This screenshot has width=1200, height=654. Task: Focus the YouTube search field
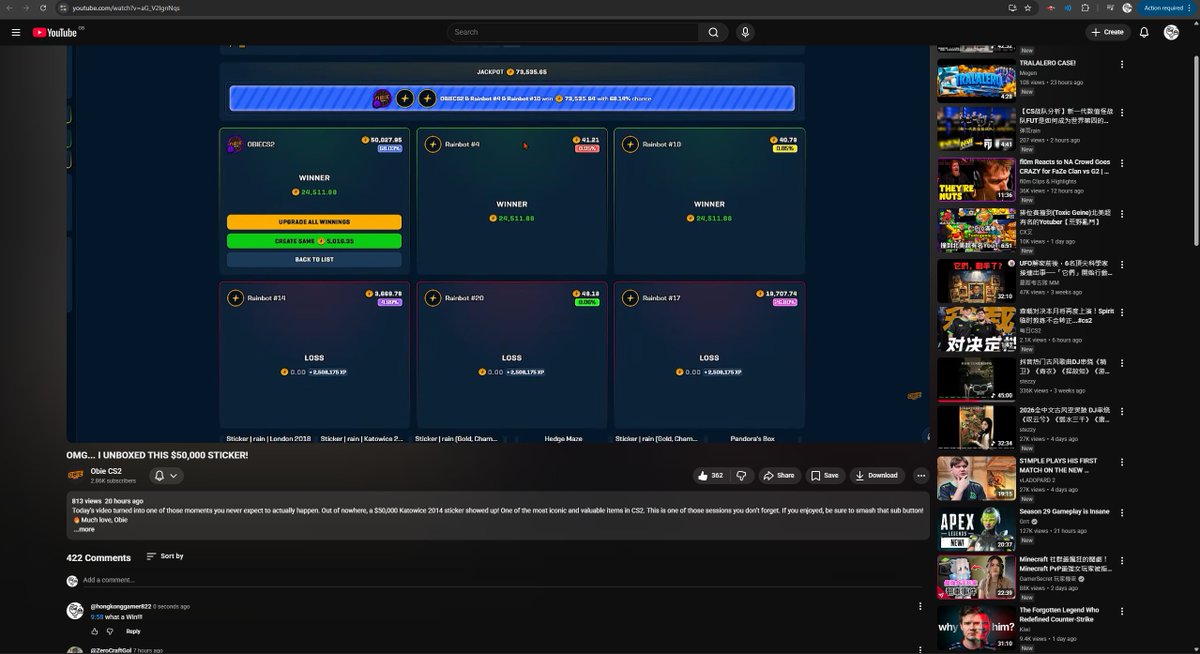(573, 32)
